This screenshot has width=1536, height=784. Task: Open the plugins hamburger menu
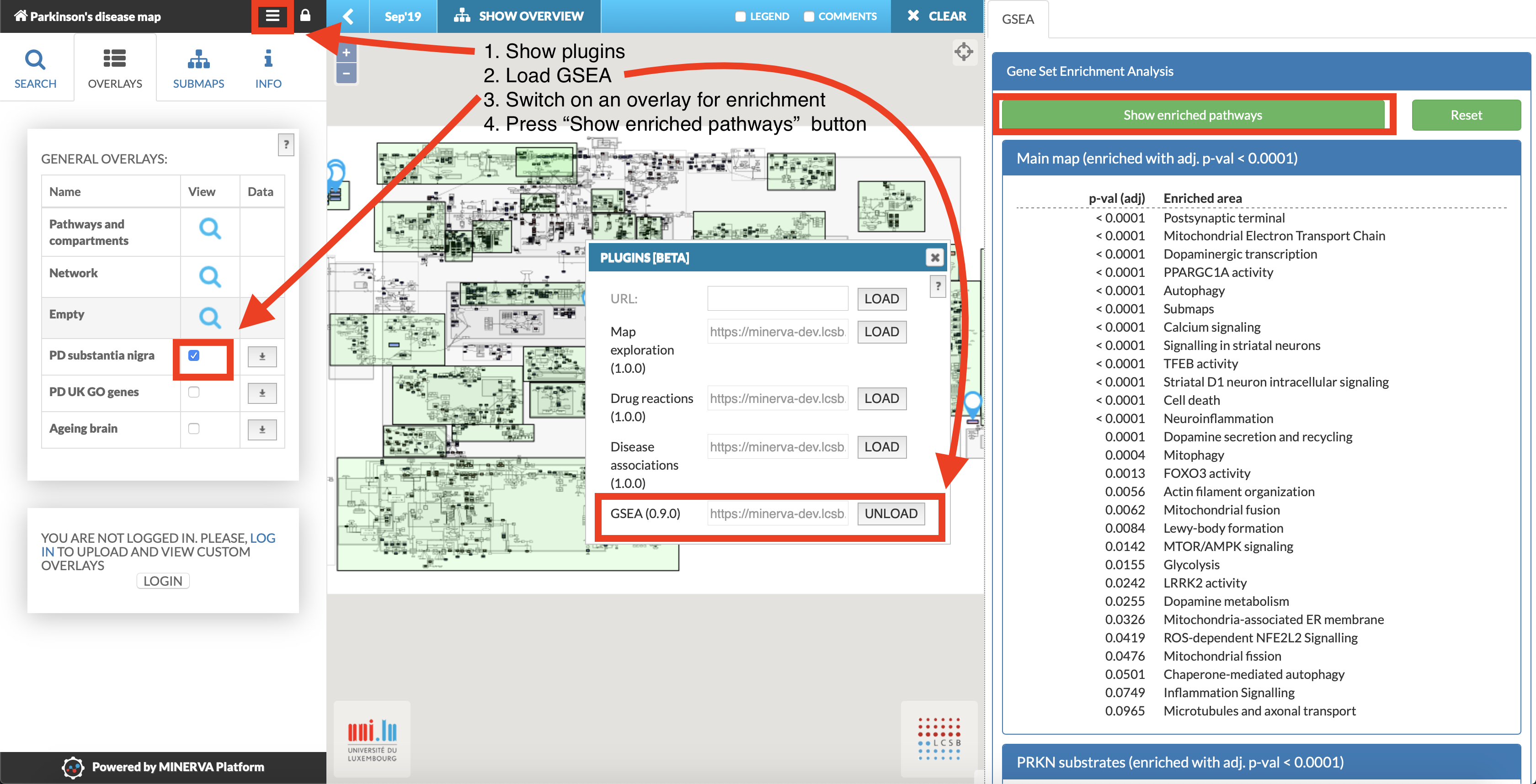pos(272,16)
